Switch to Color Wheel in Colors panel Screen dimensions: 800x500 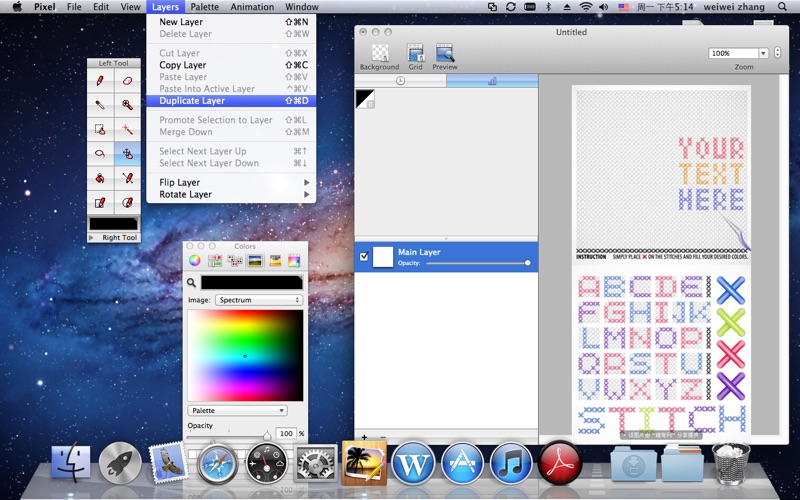(194, 261)
